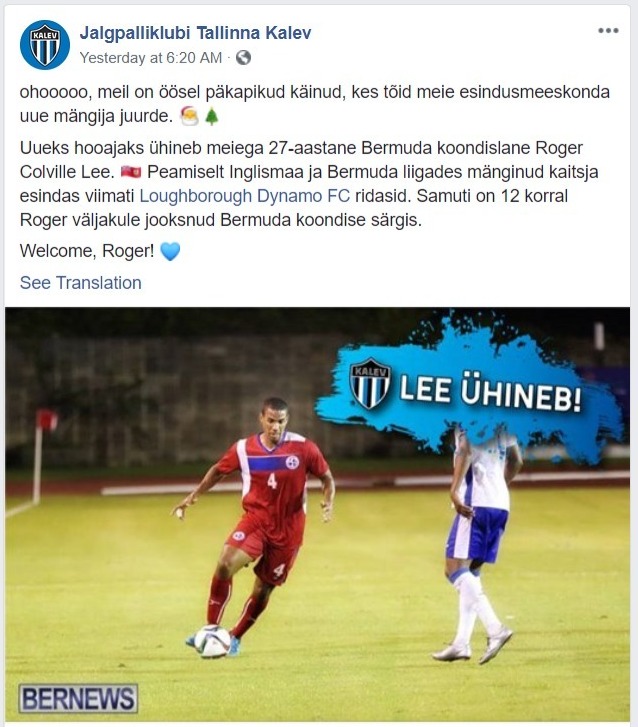This screenshot has width=638, height=727.
Task: Open the Loughborough Dynamo FC link
Action: [x=245, y=196]
